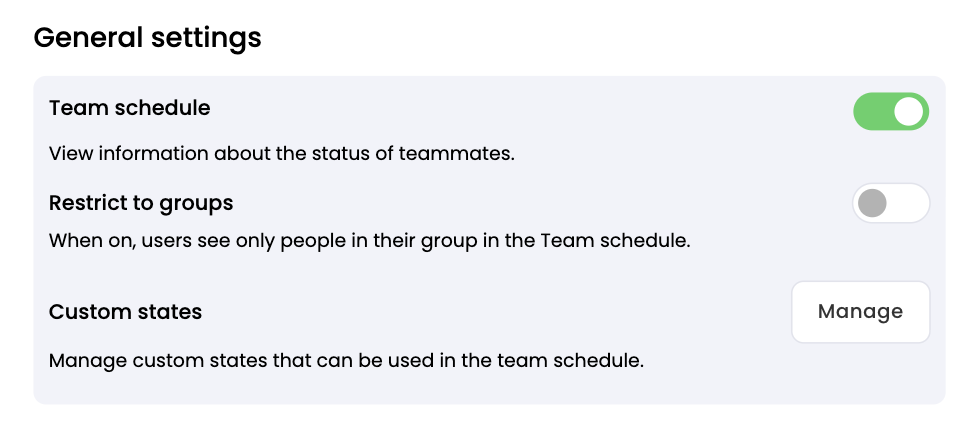Click the green track of Team schedule switch
The width and height of the screenshot is (974, 422).
(x=870, y=111)
